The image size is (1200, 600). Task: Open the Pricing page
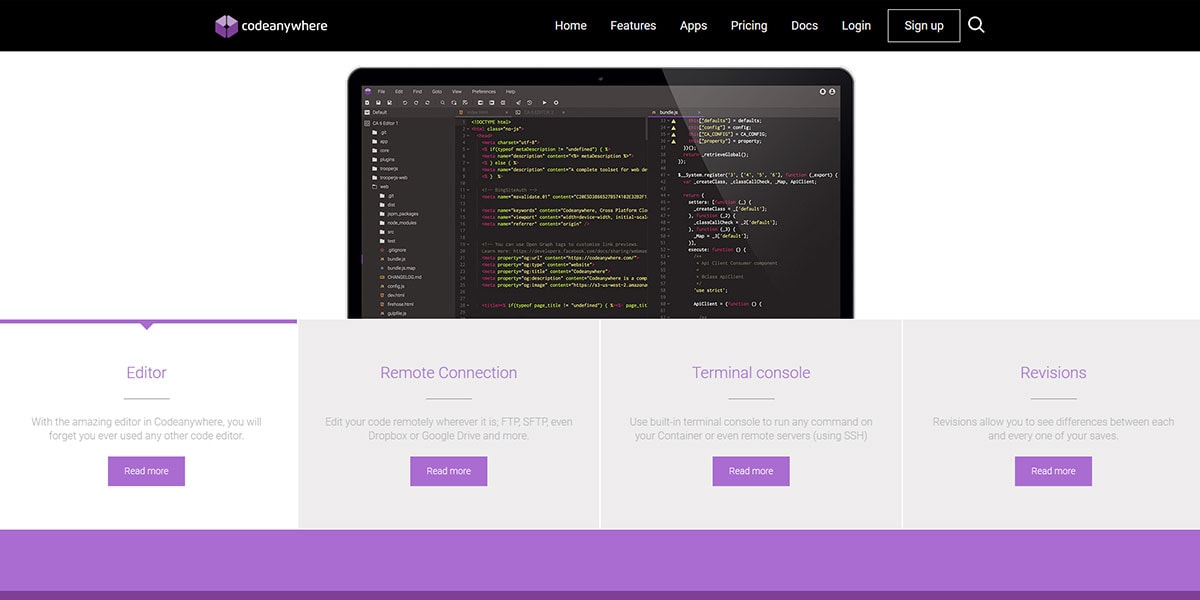pyautogui.click(x=749, y=26)
